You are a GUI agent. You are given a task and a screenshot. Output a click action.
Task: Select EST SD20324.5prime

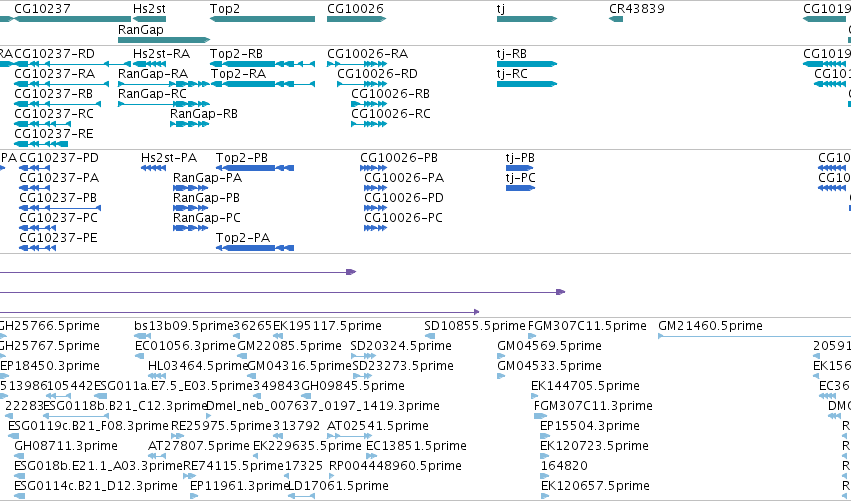pyautogui.click(x=401, y=346)
